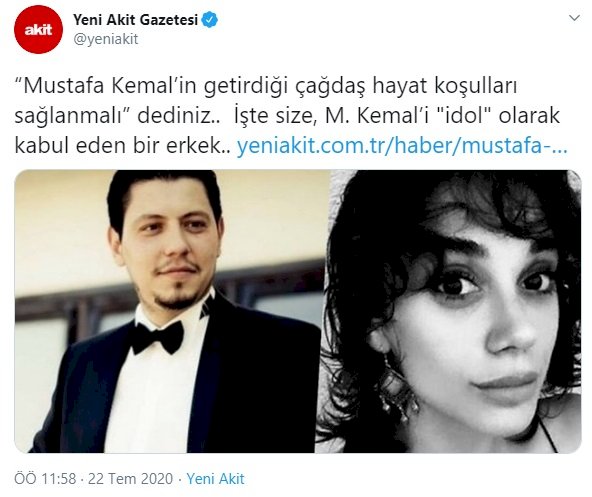Image resolution: width=592 pixels, height=497 pixels.
Task: Select the tweet's first text line
Action: (x=267, y=86)
